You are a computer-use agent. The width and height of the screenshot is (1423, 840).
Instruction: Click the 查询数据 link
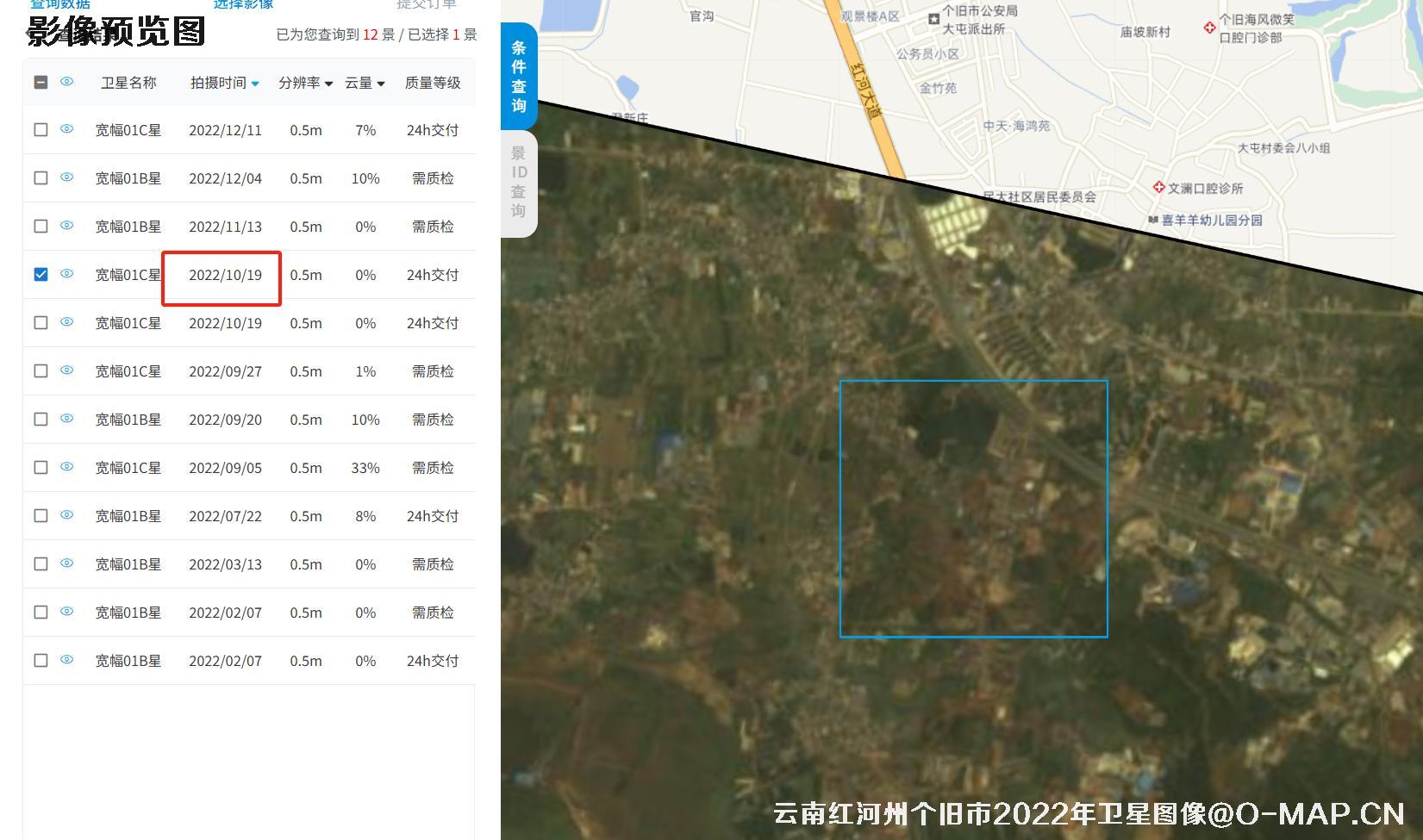tap(59, 4)
